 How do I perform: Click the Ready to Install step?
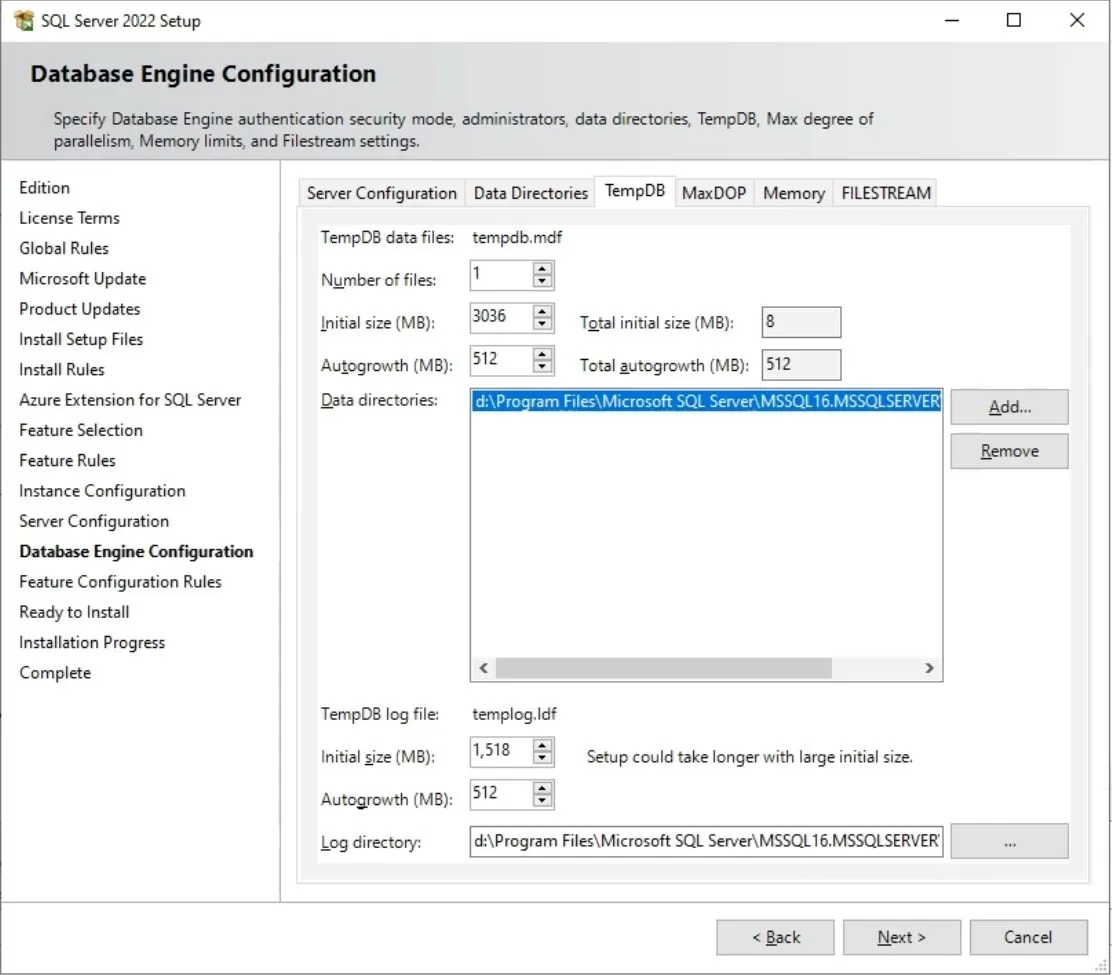pos(74,613)
